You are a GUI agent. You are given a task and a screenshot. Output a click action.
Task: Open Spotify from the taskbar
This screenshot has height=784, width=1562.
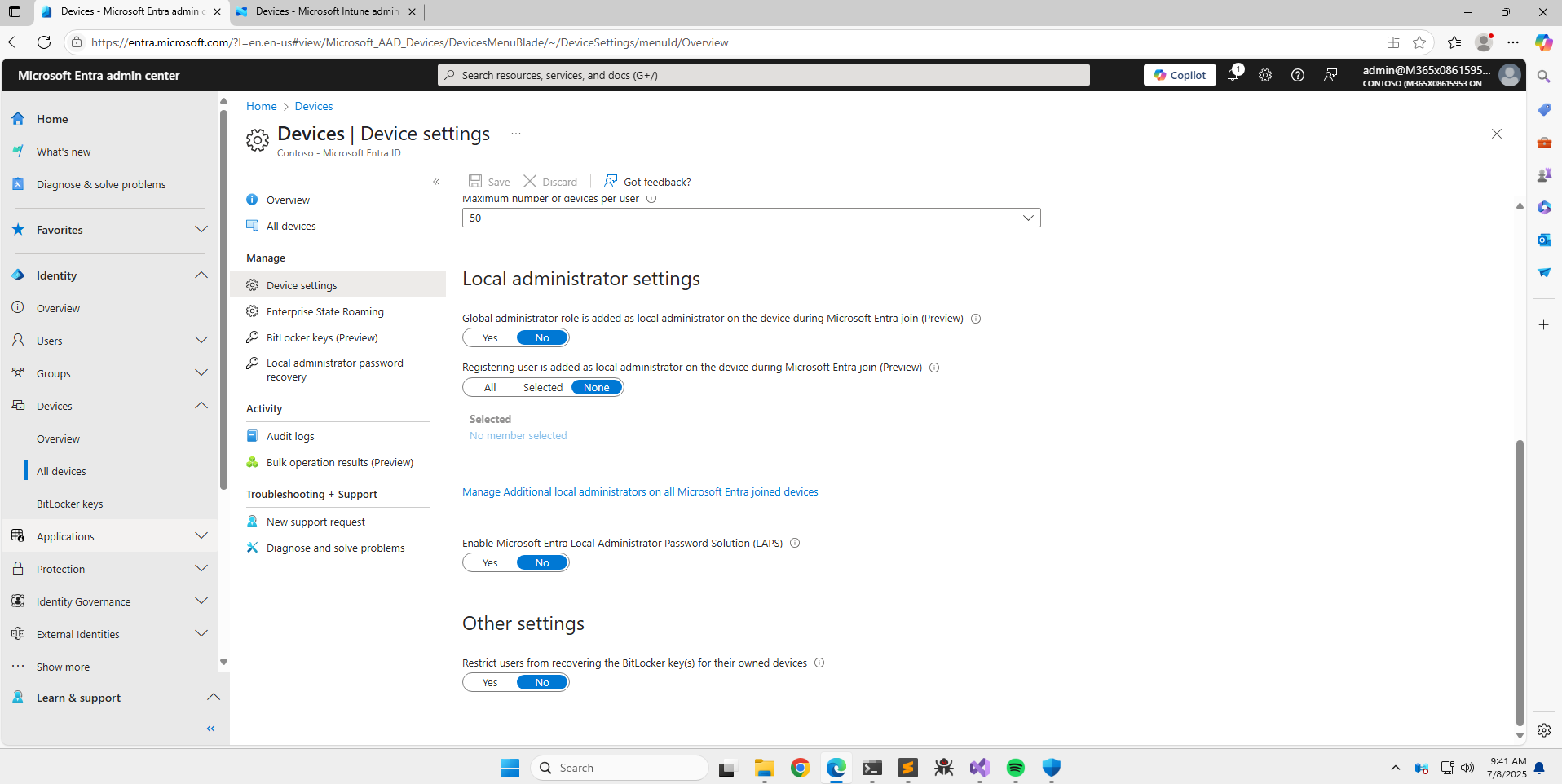[x=1015, y=768]
